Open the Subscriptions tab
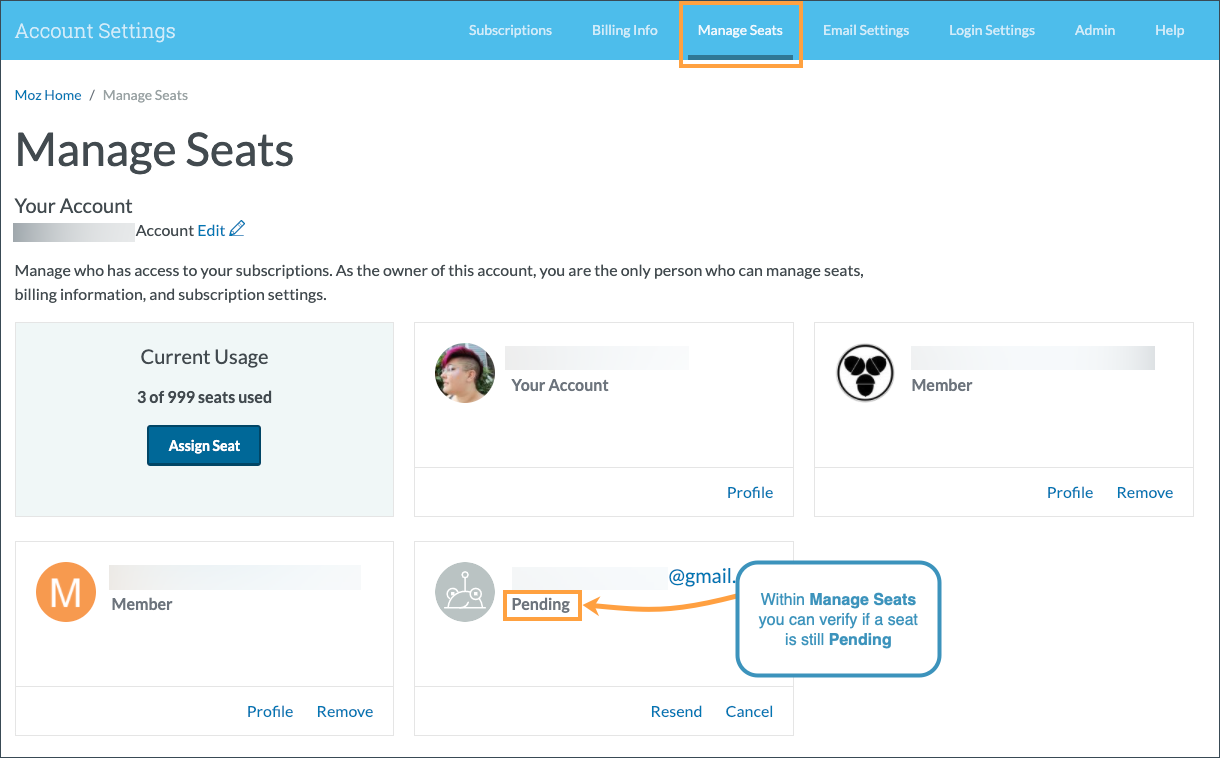The width and height of the screenshot is (1220, 758). 510,30
